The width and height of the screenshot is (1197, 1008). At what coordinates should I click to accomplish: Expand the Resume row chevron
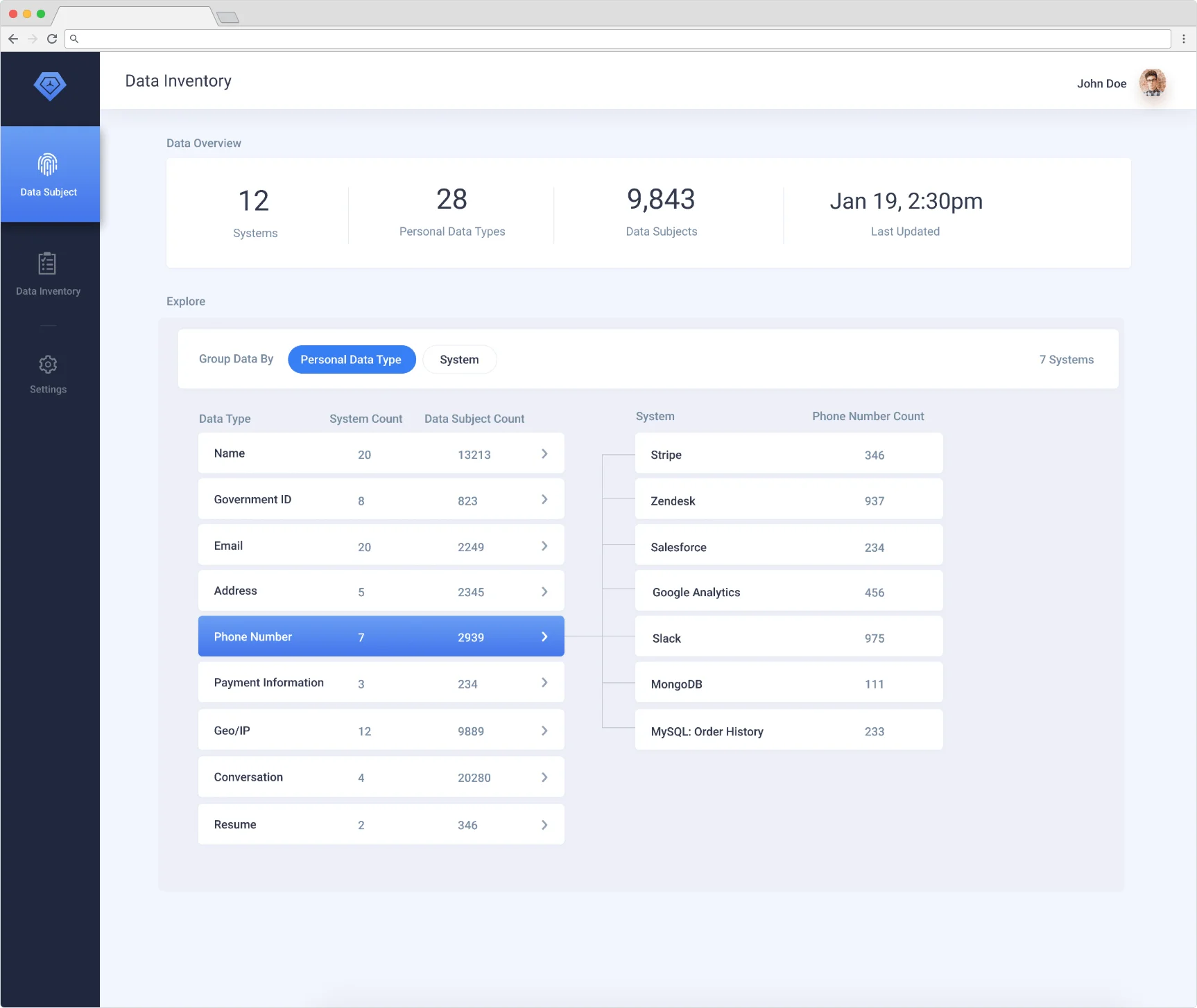tap(544, 824)
